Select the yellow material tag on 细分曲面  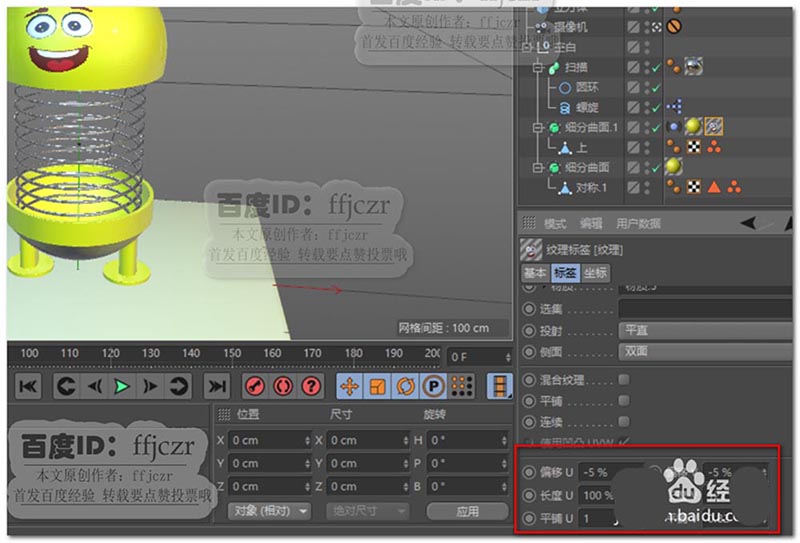673,166
